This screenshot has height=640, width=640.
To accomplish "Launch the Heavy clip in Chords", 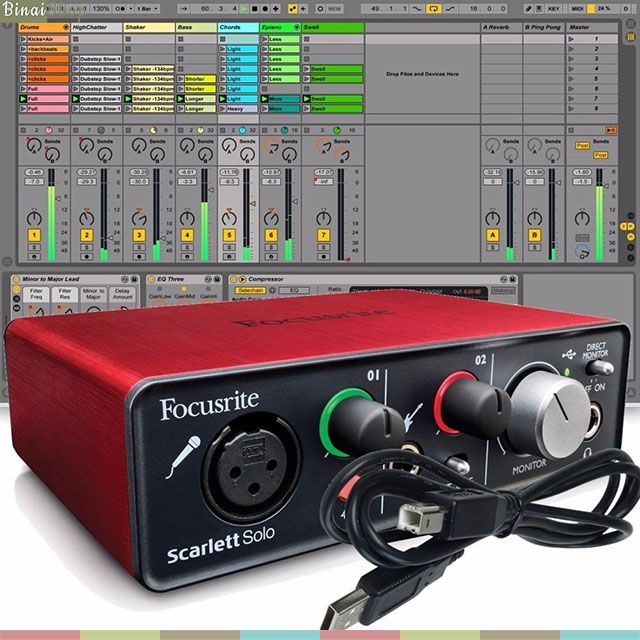I will pos(222,109).
